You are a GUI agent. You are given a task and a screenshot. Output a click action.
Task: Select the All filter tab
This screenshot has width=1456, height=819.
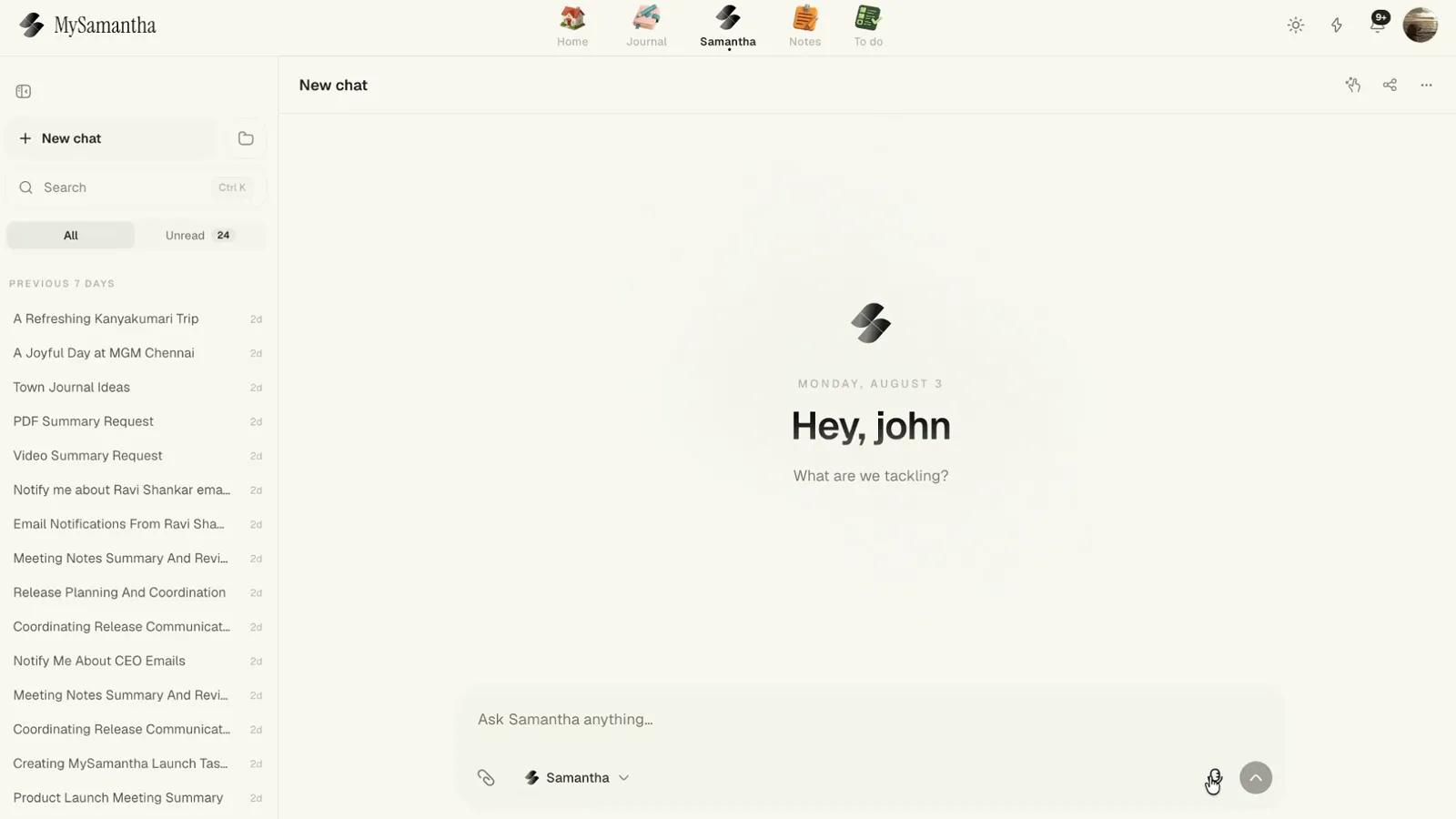(71, 236)
